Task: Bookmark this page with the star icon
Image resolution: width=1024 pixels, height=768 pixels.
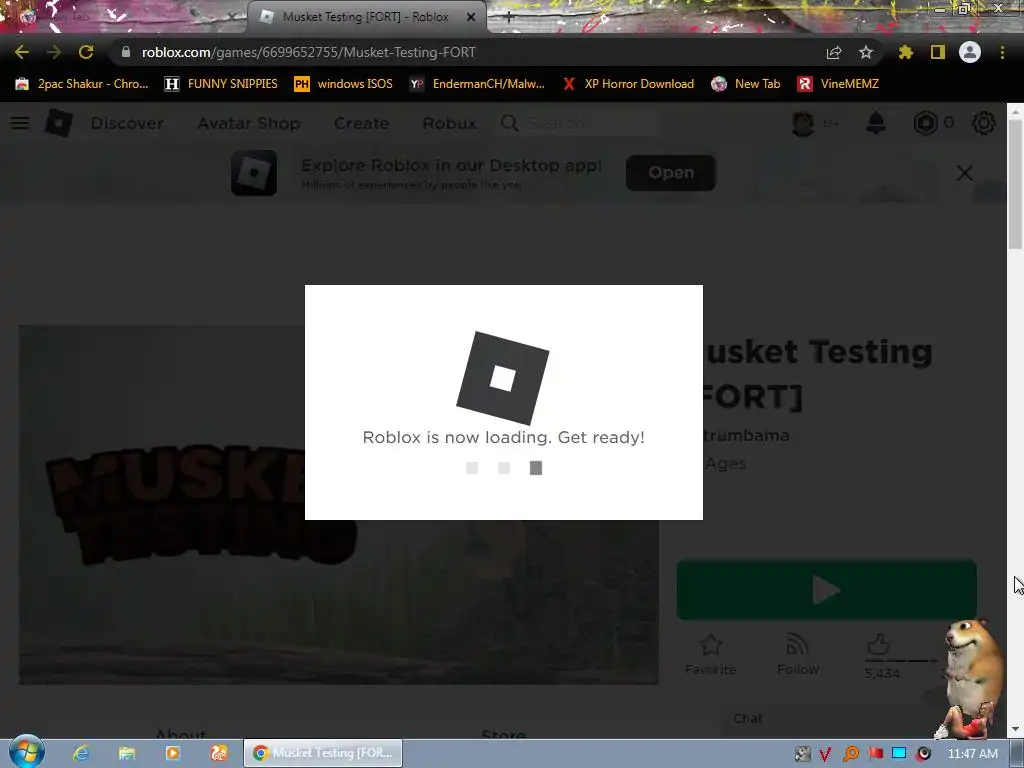Action: click(866, 52)
